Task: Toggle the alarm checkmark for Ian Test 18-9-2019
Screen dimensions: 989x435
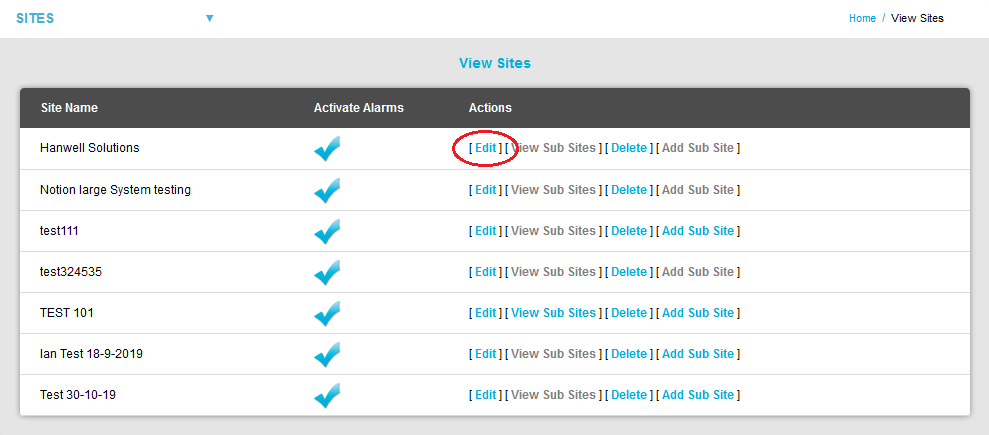Action: [x=327, y=354]
